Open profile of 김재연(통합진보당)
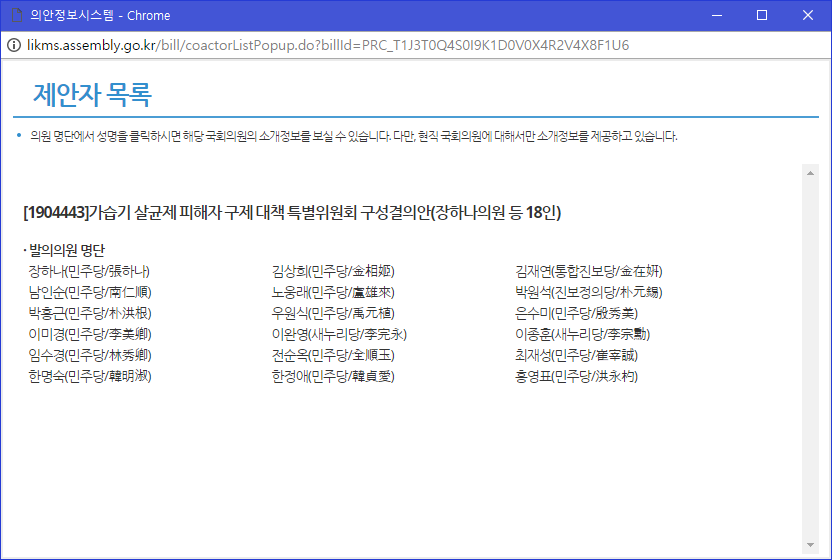The image size is (832, 560). pos(589,271)
